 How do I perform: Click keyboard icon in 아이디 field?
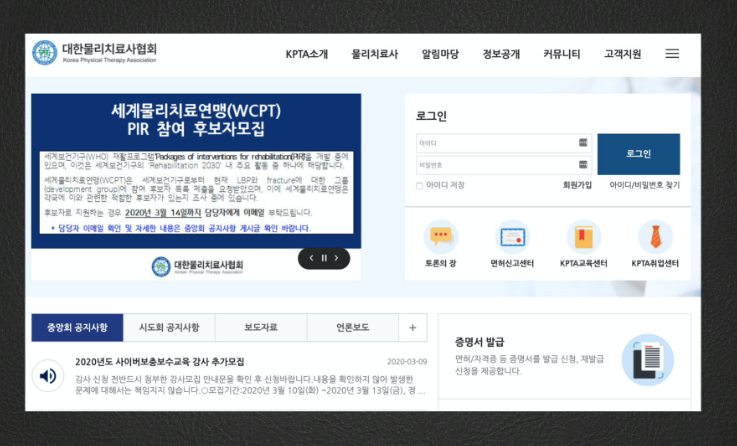click(583, 142)
